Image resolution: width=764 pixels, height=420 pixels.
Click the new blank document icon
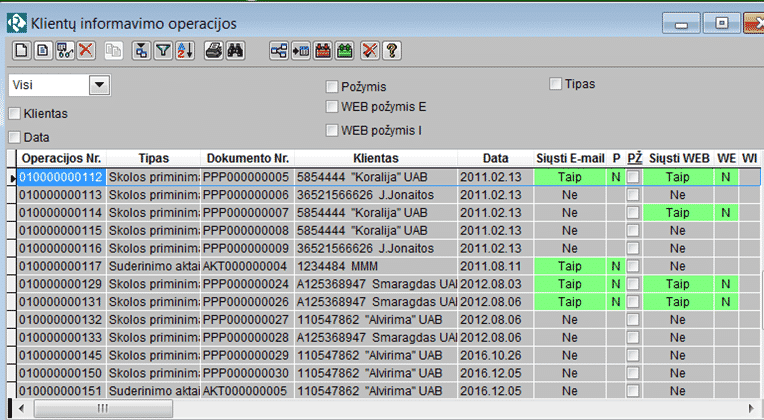click(x=19, y=49)
